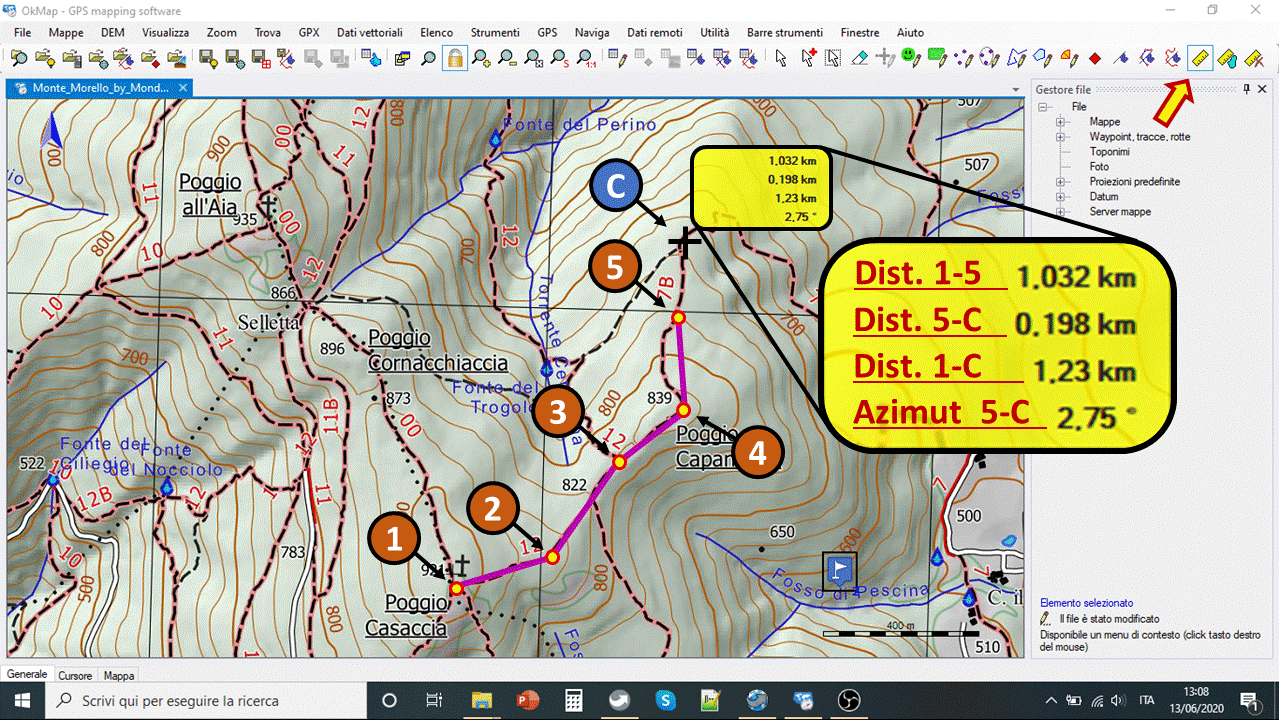The width and height of the screenshot is (1280, 720).
Task: Open the Dati vettoriali menu
Action: coord(371,33)
